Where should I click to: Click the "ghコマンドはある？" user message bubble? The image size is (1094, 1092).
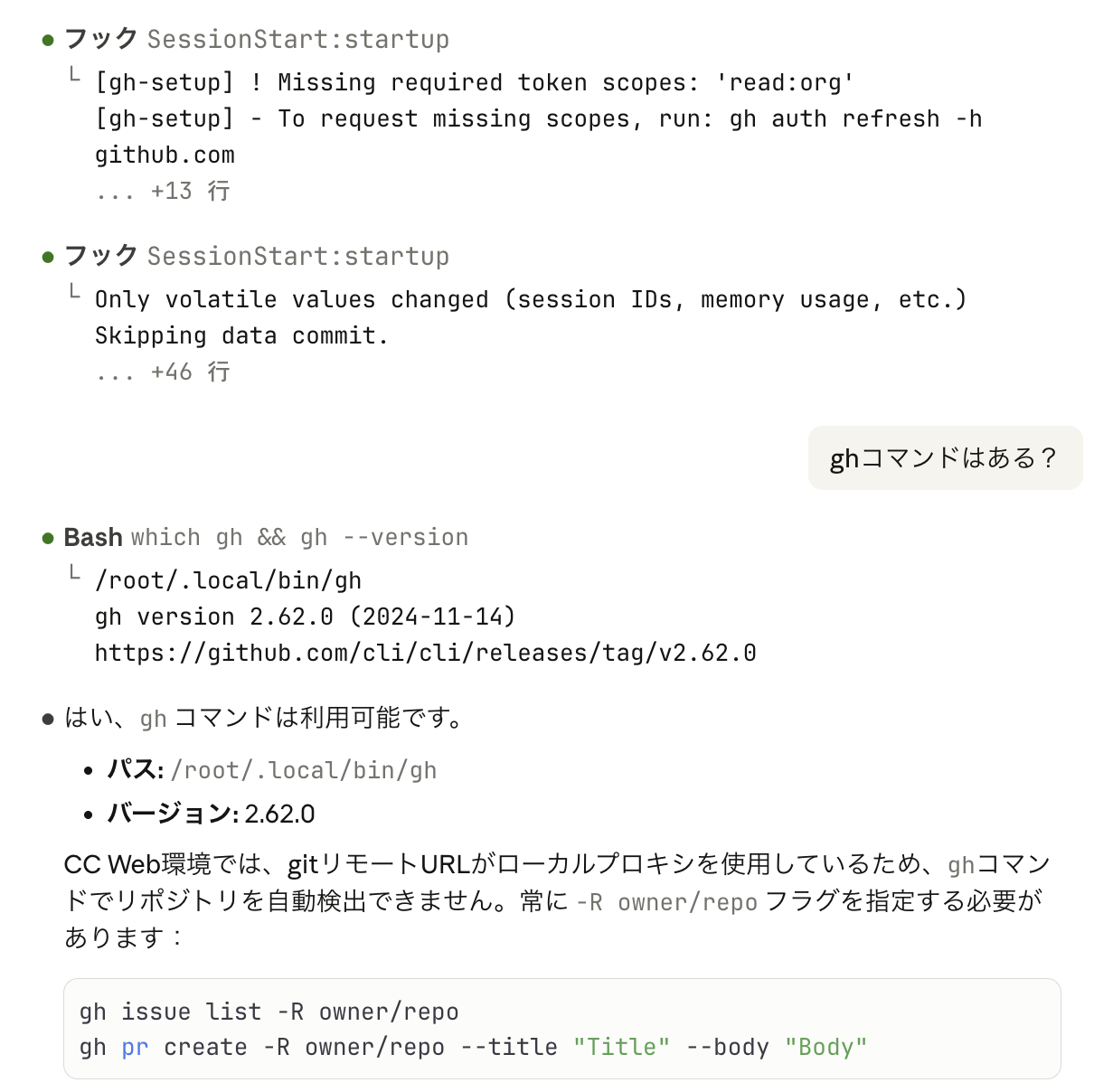coord(944,458)
